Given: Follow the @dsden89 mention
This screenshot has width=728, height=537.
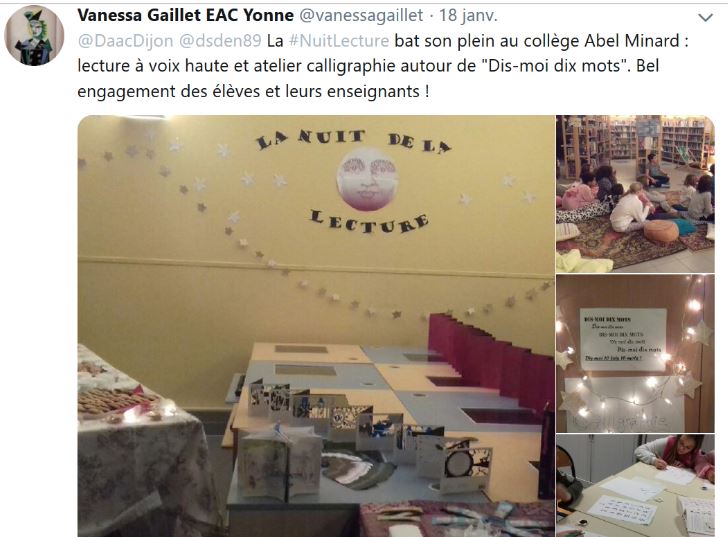Looking at the screenshot, I should [220, 41].
